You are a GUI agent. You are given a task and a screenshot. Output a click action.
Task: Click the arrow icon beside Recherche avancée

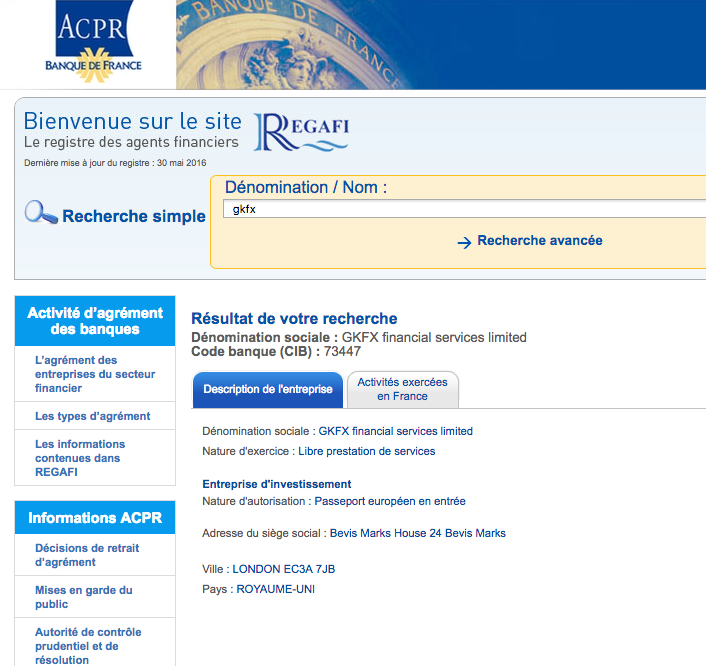point(464,242)
